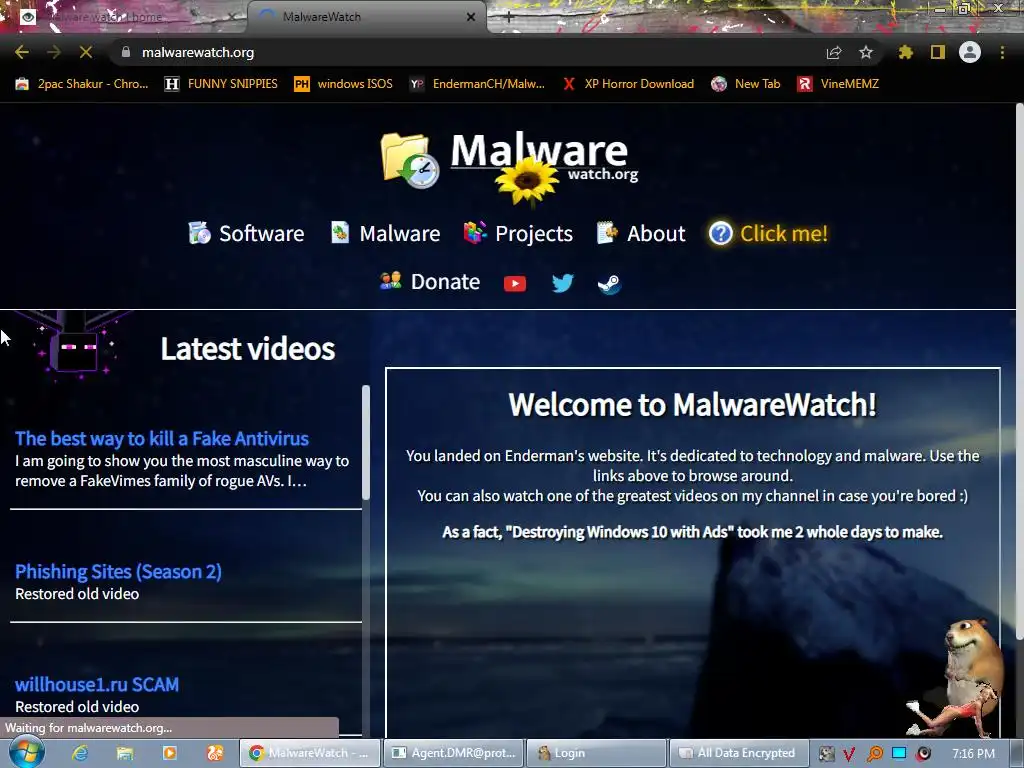Click the red V tray icon

pyautogui.click(x=849, y=754)
